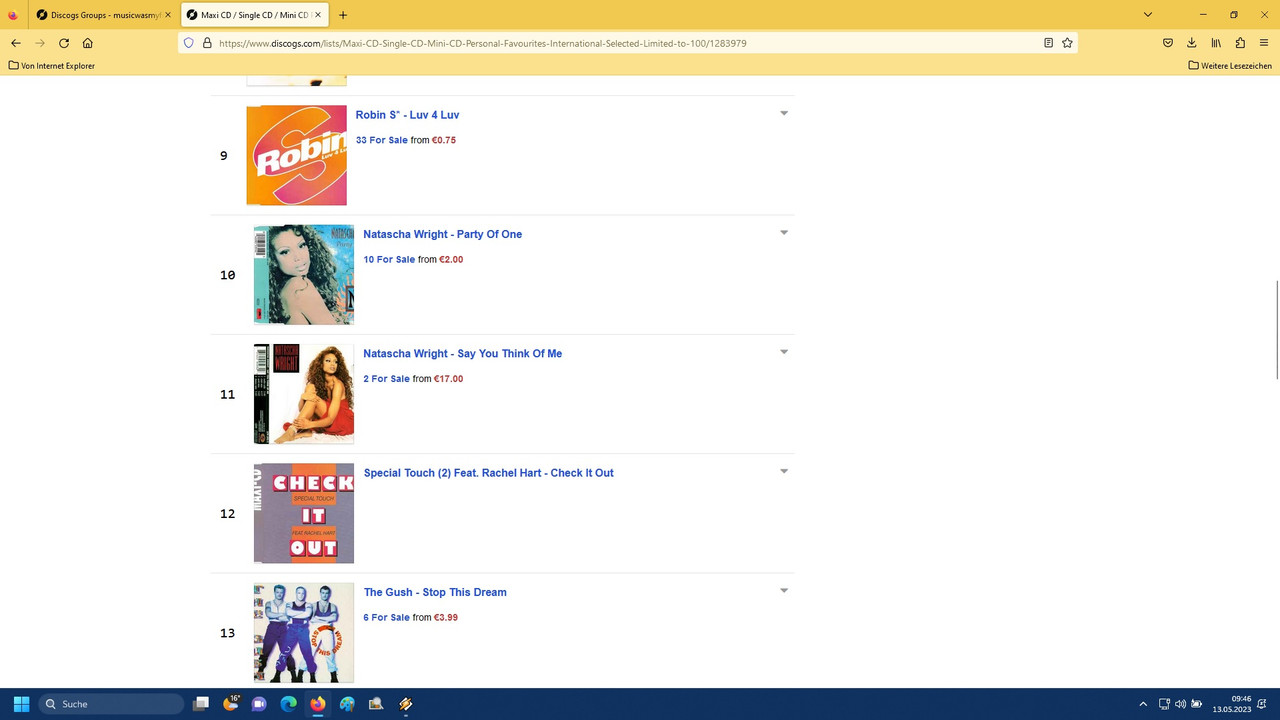List all open tabs

[x=1148, y=15]
